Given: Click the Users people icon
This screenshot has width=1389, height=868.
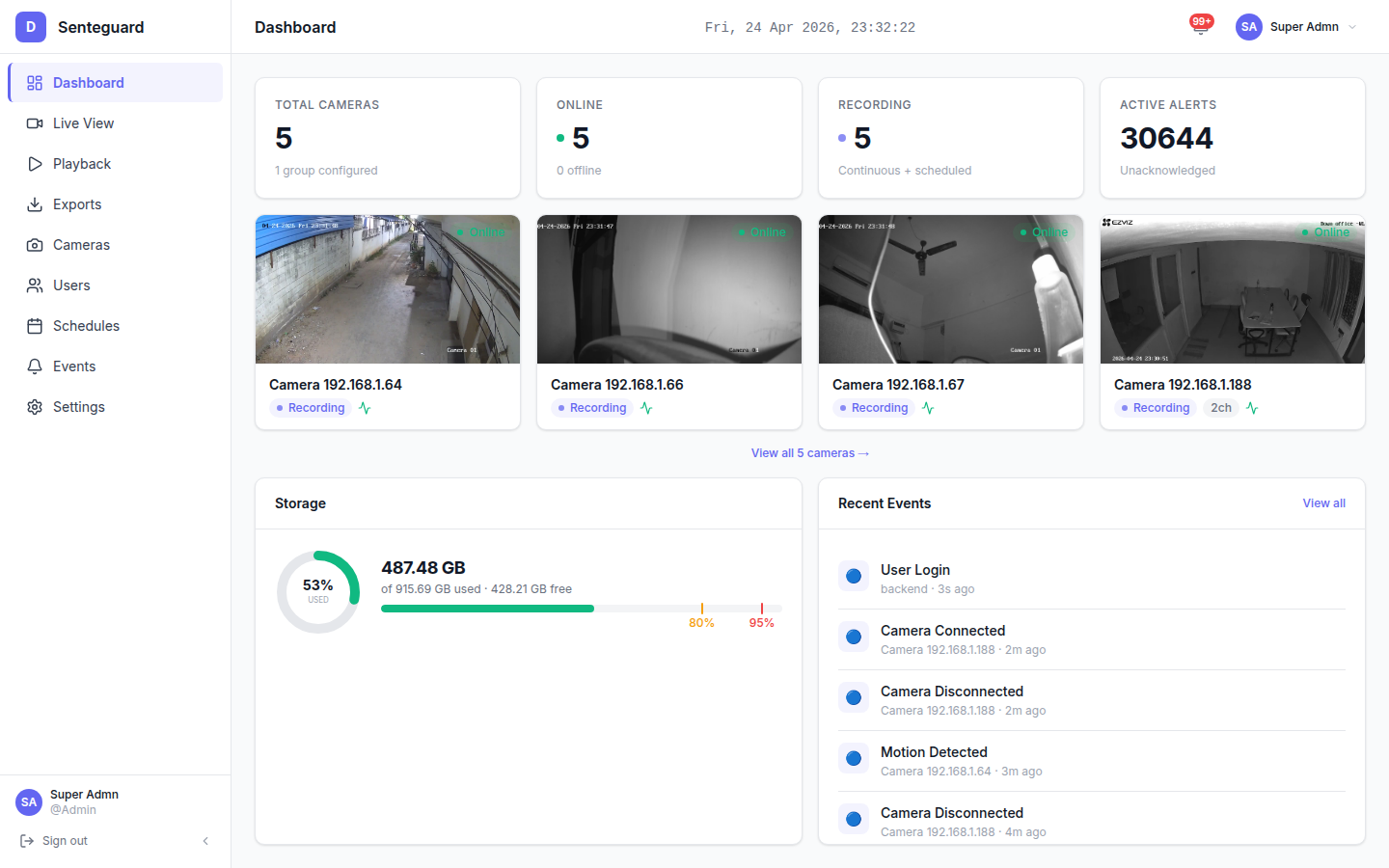Looking at the screenshot, I should pos(35,285).
